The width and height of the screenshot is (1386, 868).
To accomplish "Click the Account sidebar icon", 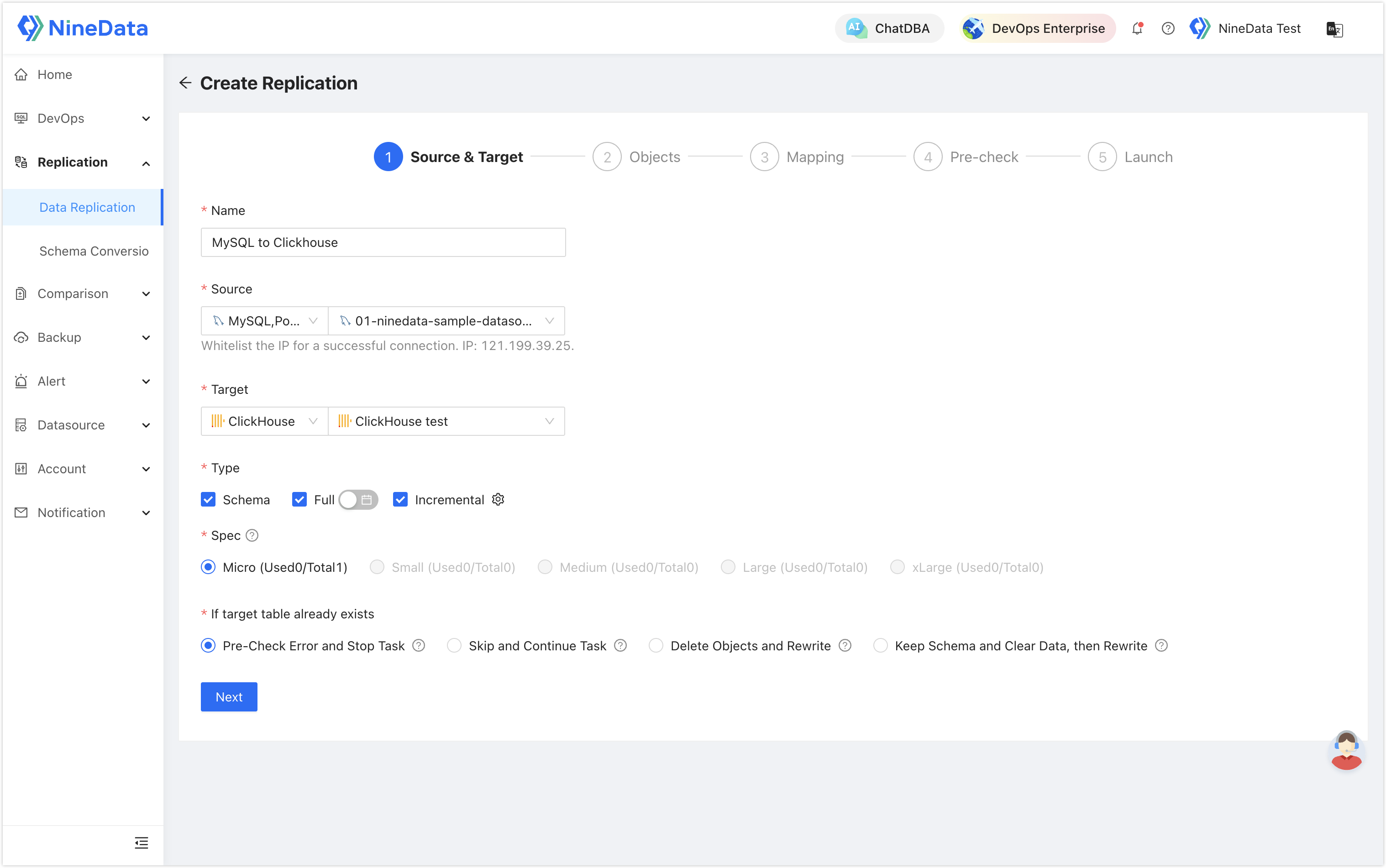I will [21, 469].
